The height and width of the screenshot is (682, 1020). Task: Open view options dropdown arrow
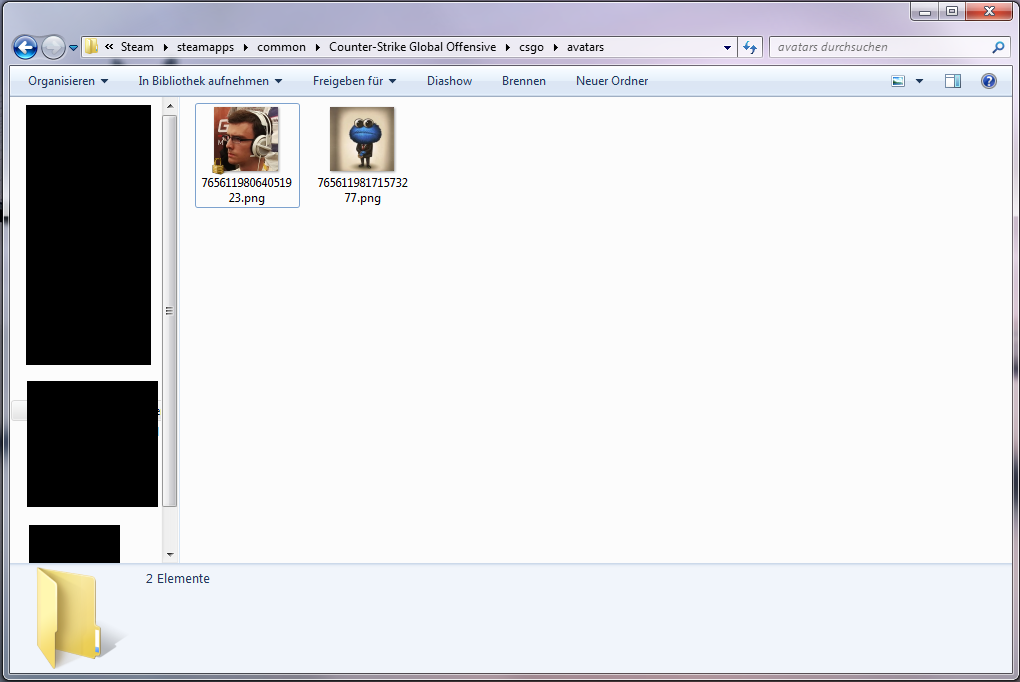click(x=919, y=81)
